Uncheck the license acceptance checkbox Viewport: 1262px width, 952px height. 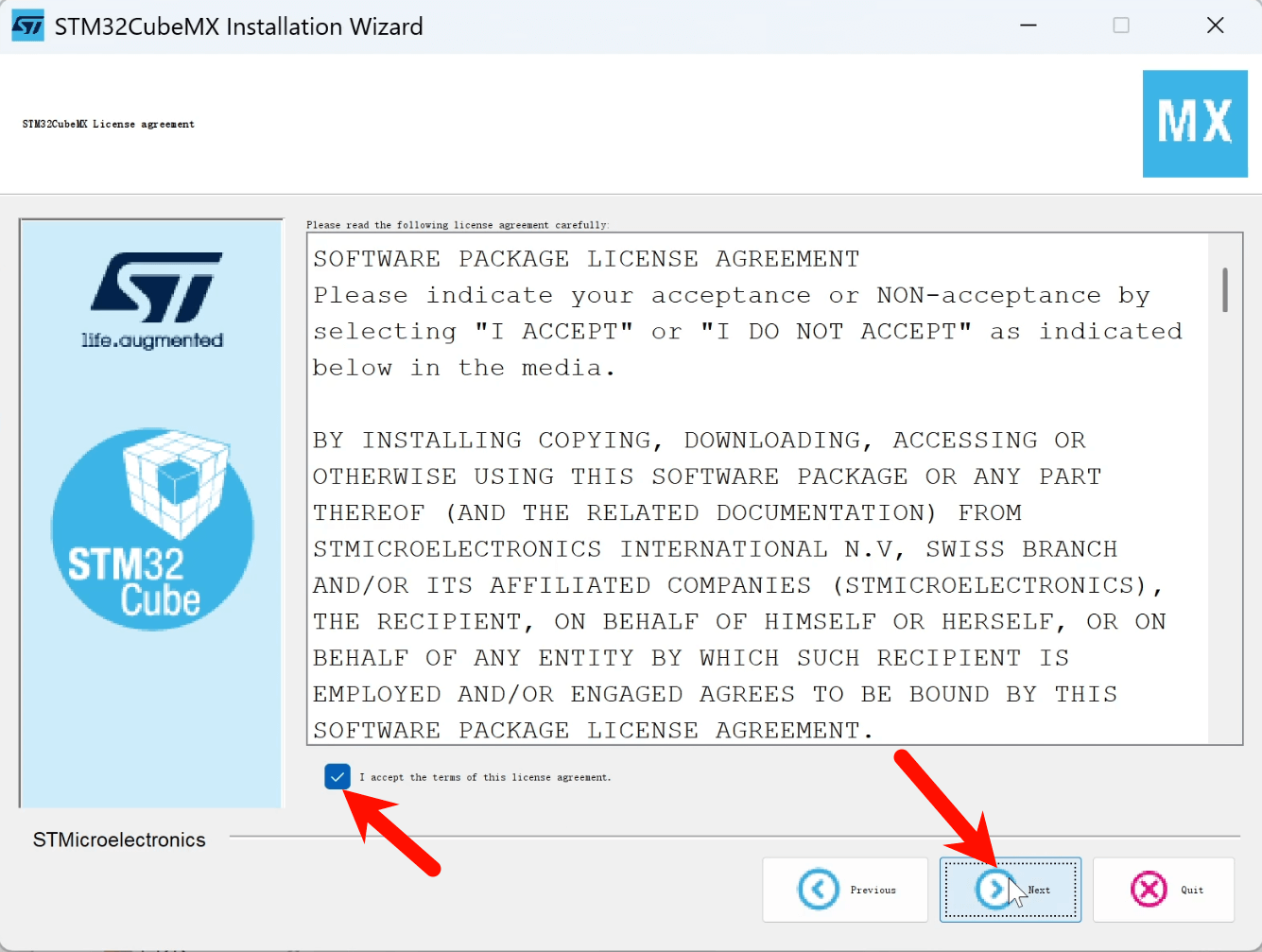coord(337,777)
